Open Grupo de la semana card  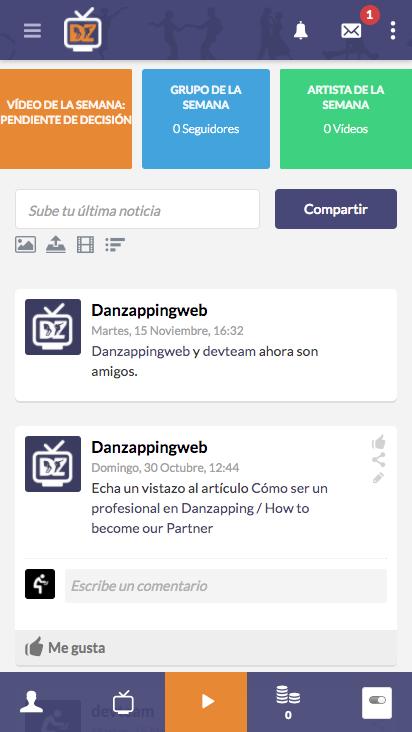click(206, 119)
